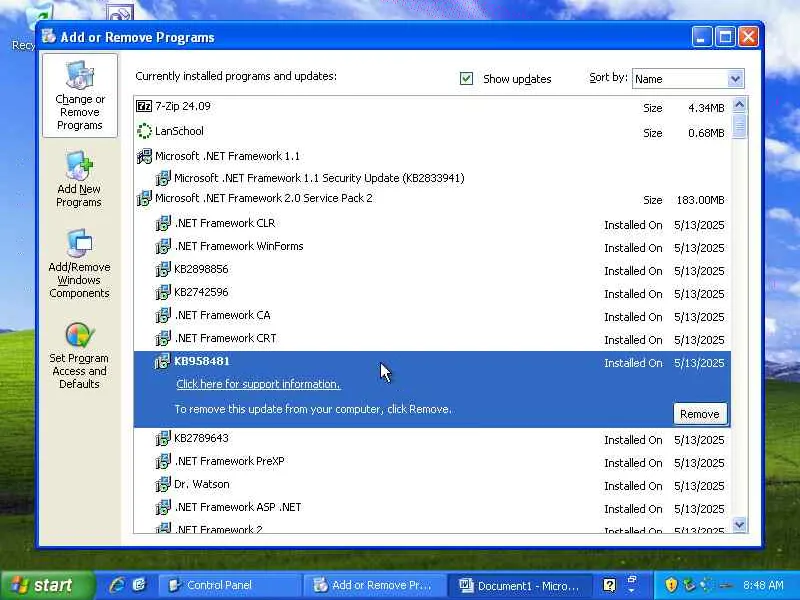Click the 4.34MB size value

tap(706, 108)
